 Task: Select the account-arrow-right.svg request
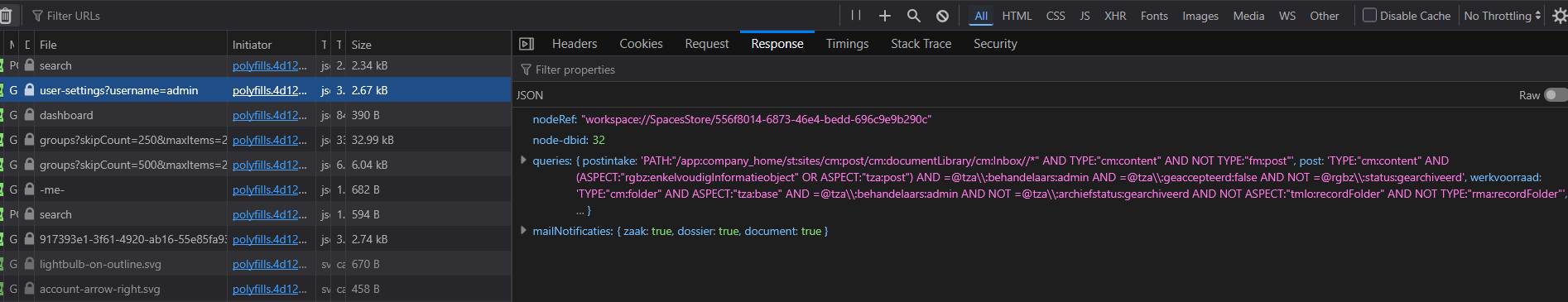point(255,289)
